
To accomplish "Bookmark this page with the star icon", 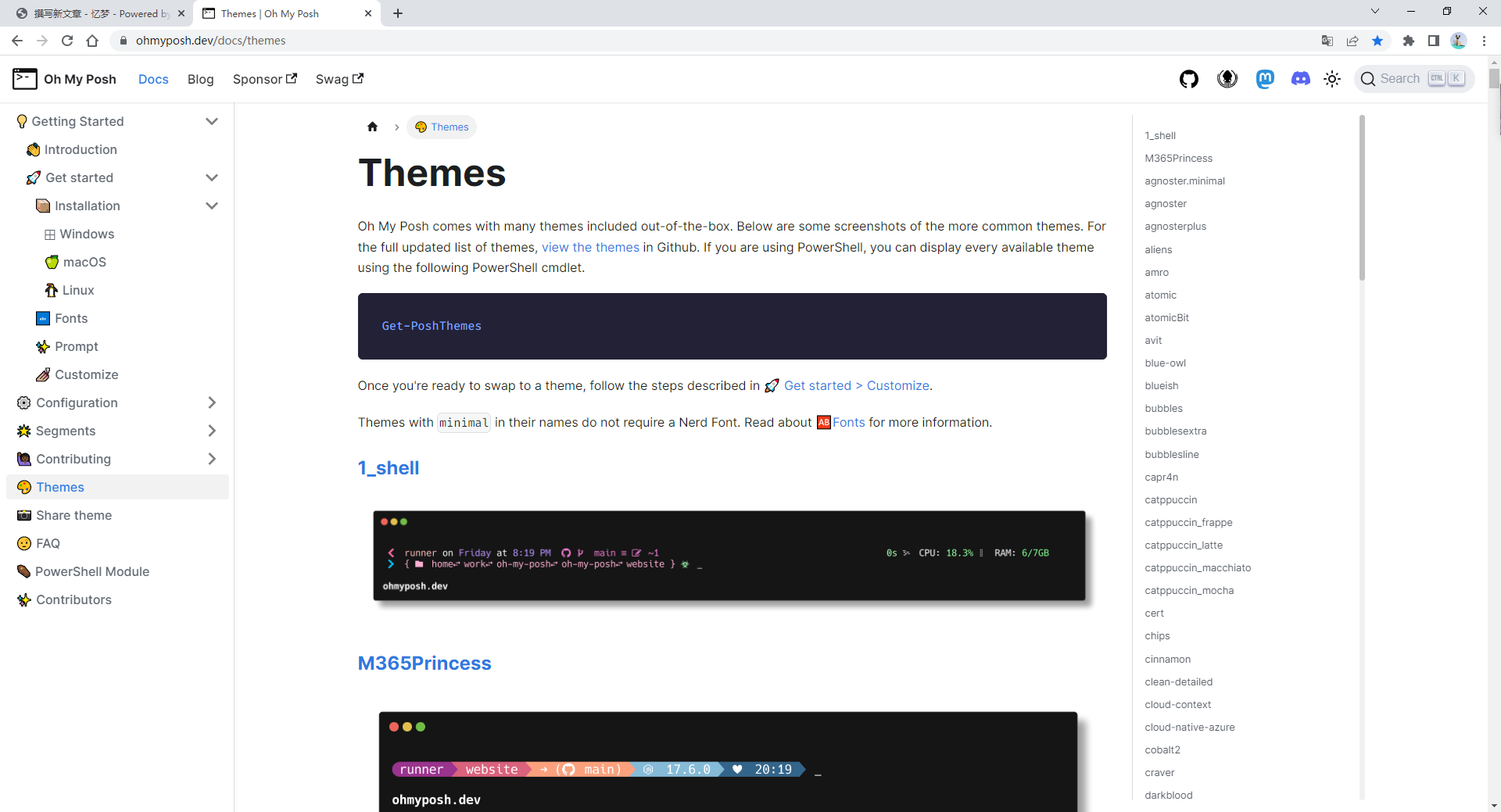I will pyautogui.click(x=1377, y=41).
